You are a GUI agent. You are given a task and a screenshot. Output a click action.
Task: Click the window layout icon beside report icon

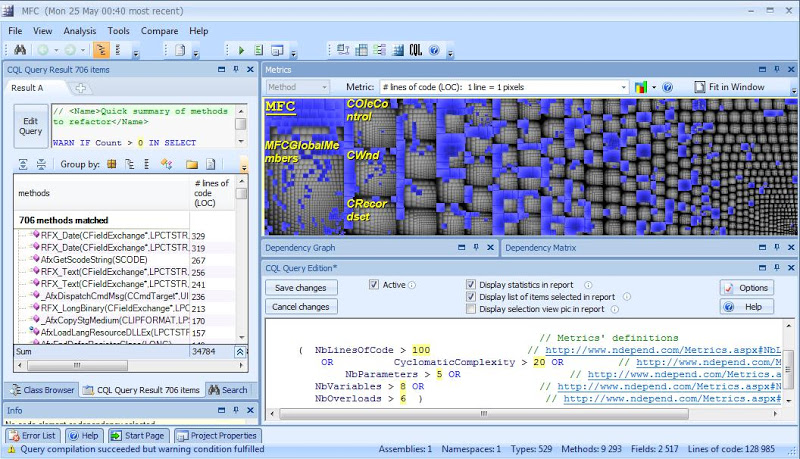pos(277,50)
